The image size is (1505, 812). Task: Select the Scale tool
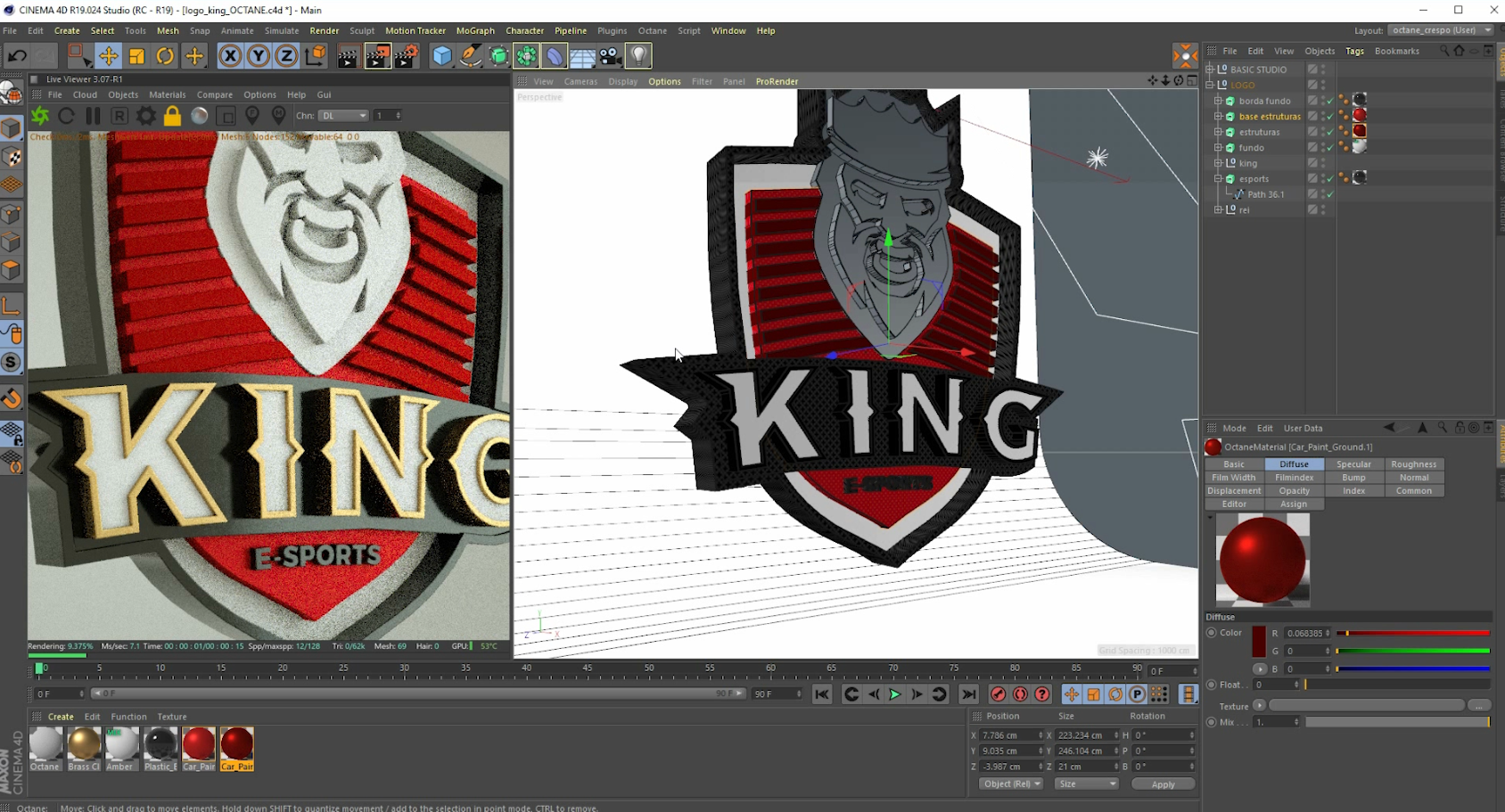click(137, 56)
